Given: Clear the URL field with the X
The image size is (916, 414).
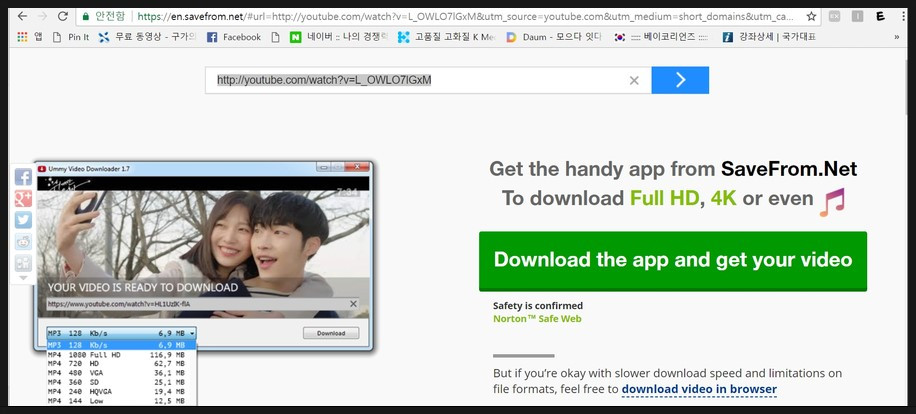Looking at the screenshot, I should point(634,81).
